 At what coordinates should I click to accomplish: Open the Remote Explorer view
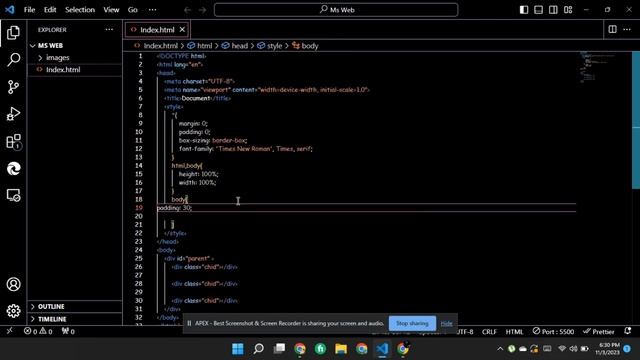pos(13,195)
